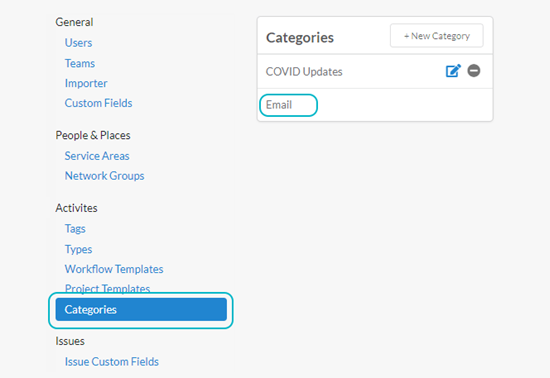Select the highlighted Categories menu item

click(141, 310)
